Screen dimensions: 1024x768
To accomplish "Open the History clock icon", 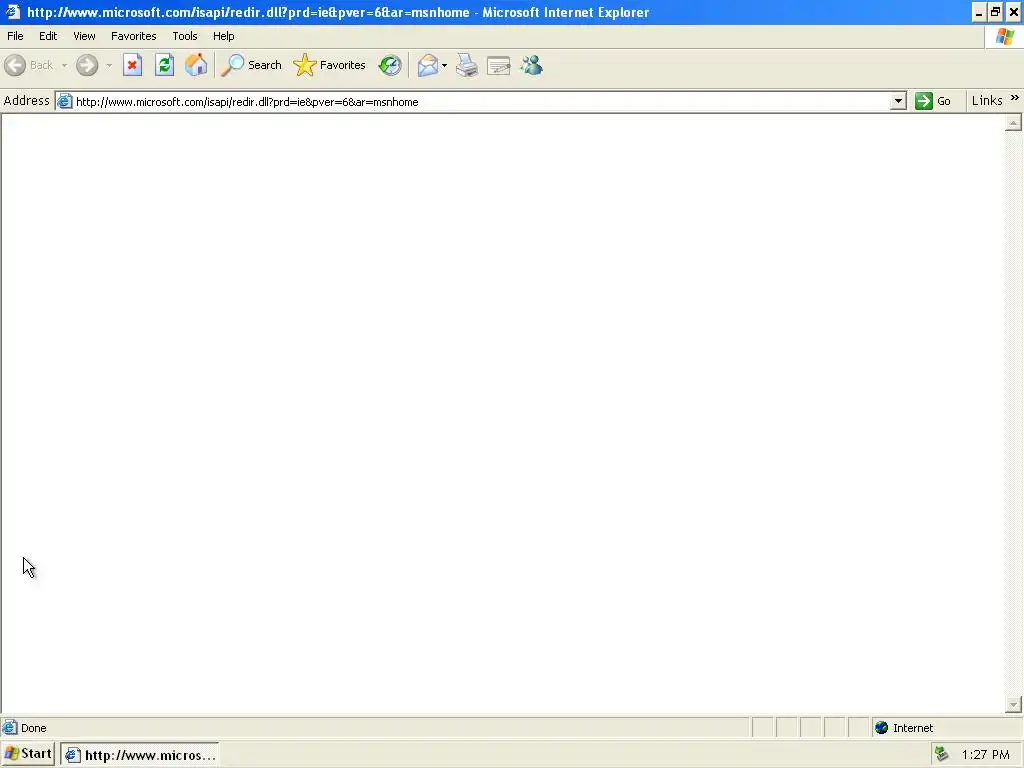I will 390,65.
